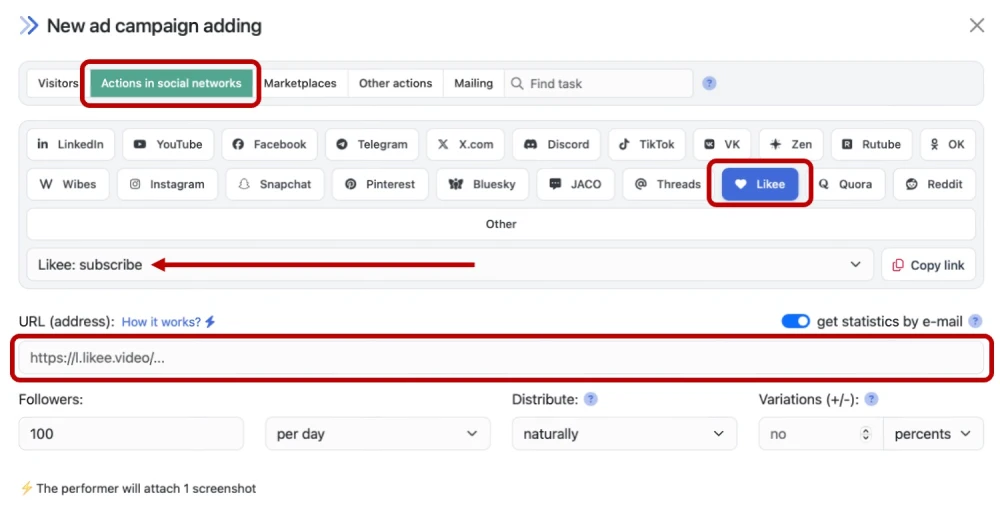The image size is (1000, 509).
Task: Click the Variations number stepper
Action: coord(866,434)
